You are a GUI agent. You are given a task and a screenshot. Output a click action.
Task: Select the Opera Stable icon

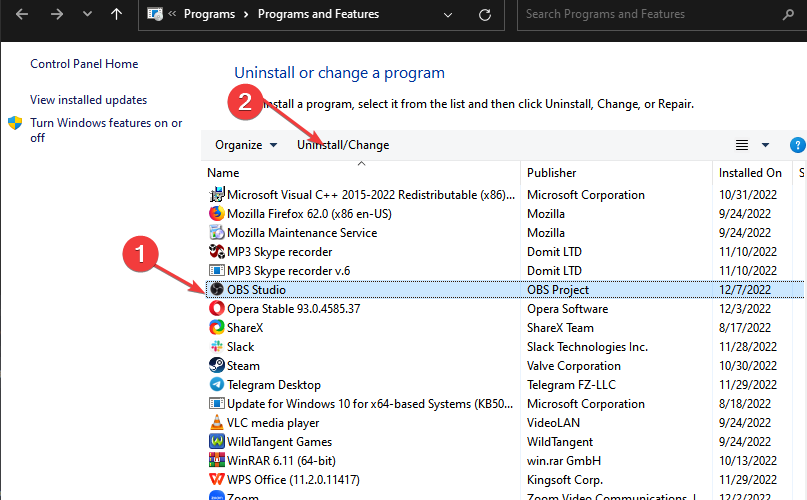click(217, 308)
